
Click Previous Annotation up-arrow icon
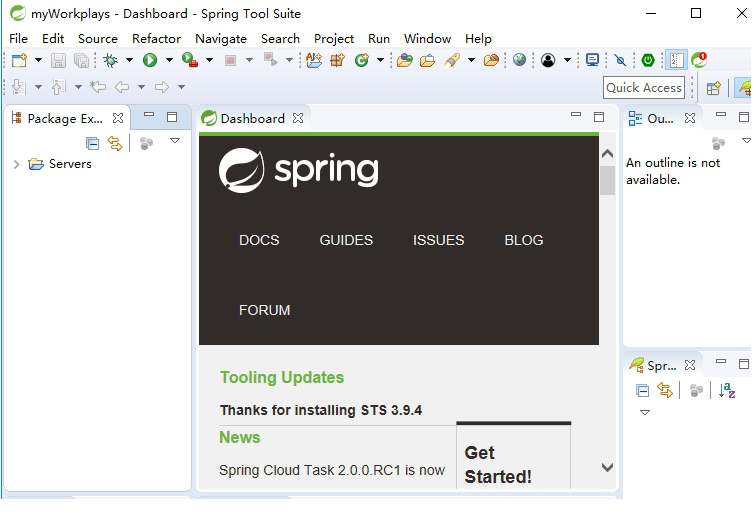click(x=58, y=87)
